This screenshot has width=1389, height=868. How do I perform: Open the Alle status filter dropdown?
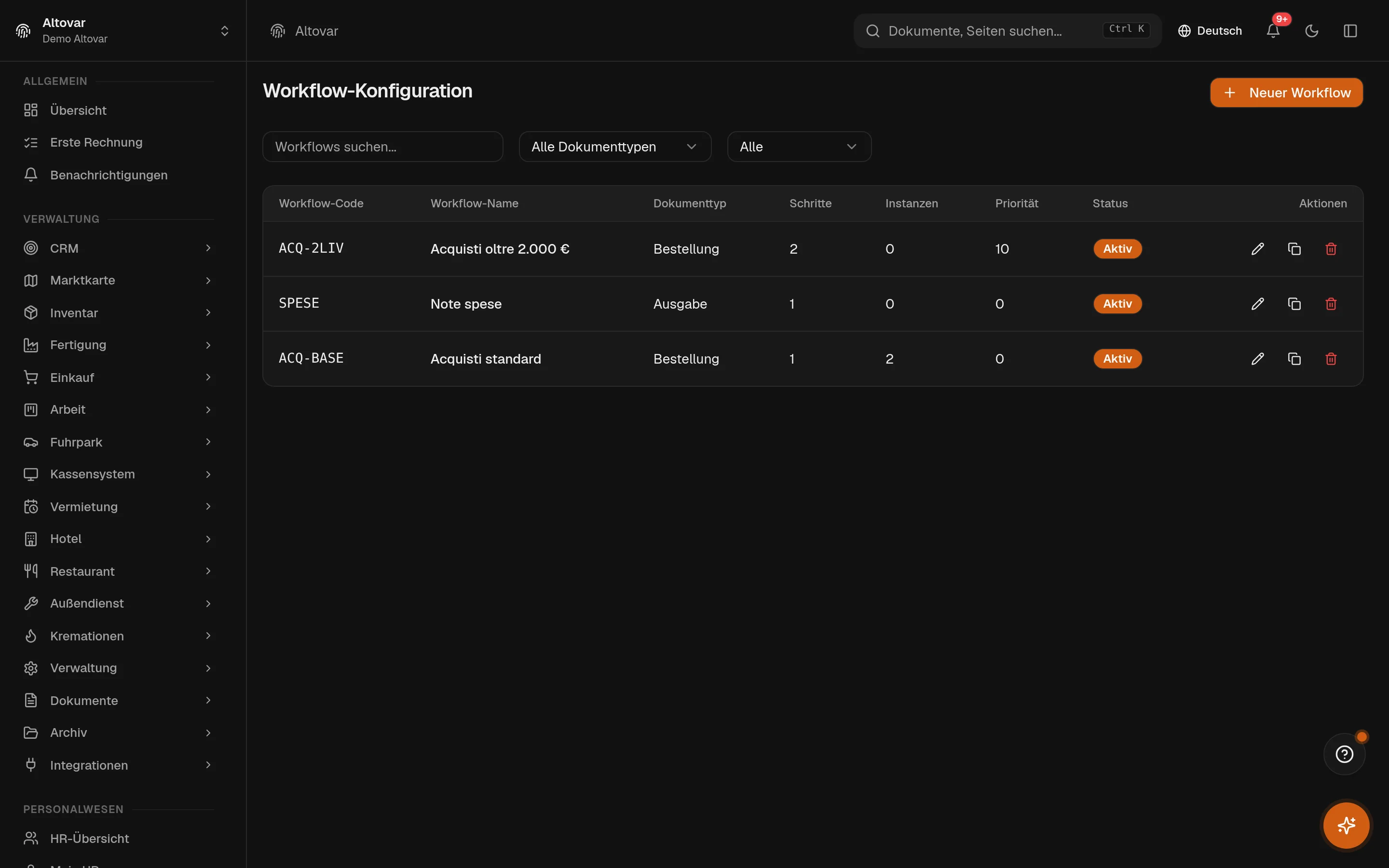tap(799, 147)
